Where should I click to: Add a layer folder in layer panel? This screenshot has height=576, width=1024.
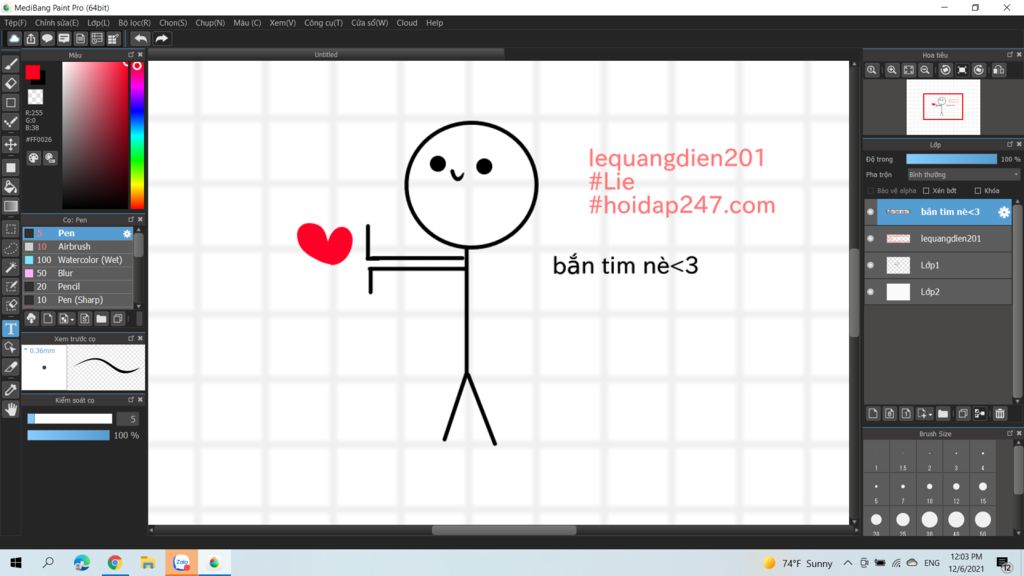tap(943, 413)
